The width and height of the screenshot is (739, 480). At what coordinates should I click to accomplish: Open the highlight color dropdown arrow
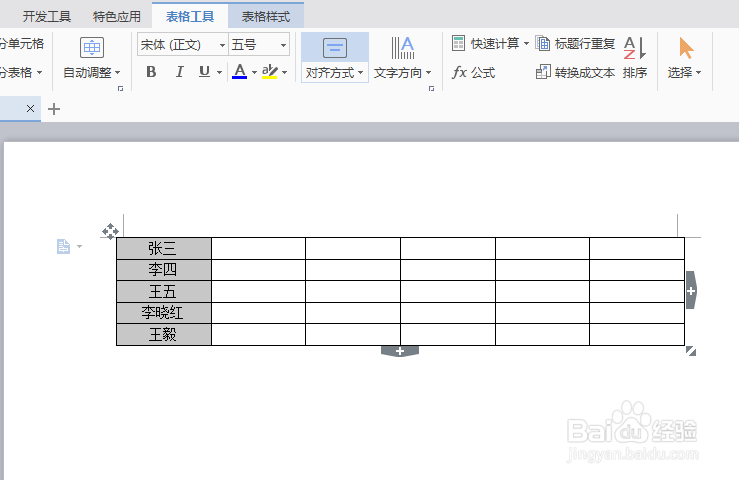pos(284,72)
